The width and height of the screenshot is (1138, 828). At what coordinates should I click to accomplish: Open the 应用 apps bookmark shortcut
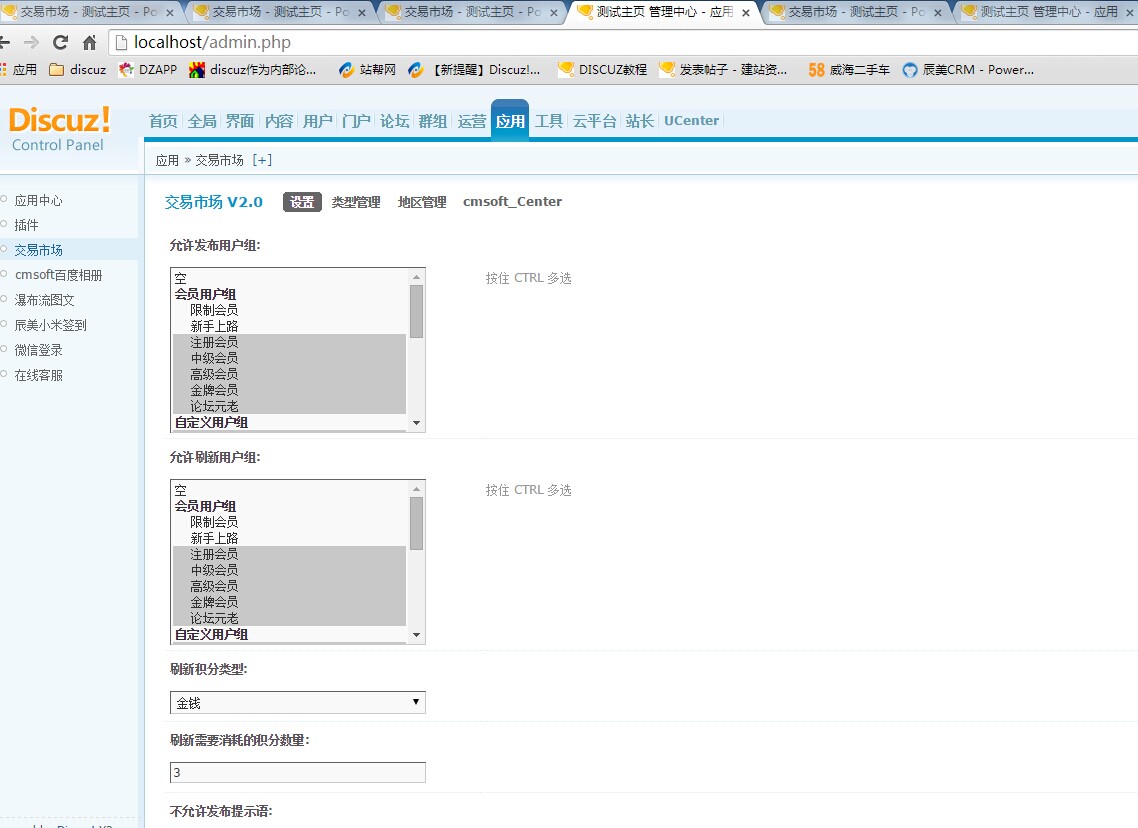tap(19, 70)
